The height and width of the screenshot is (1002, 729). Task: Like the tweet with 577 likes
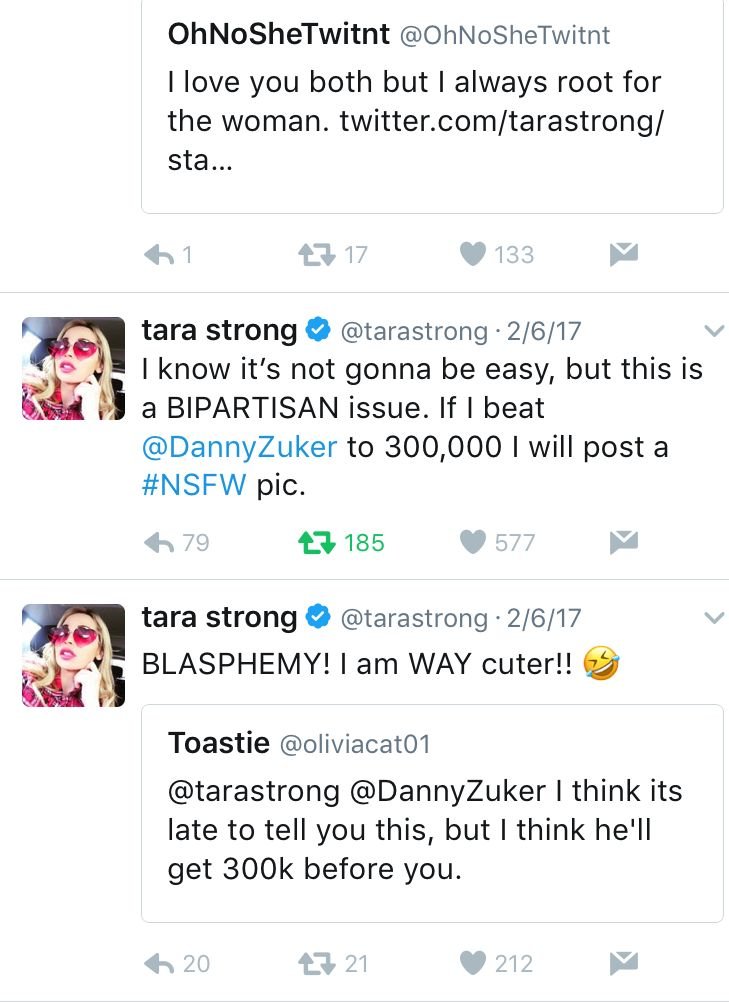coord(472,542)
